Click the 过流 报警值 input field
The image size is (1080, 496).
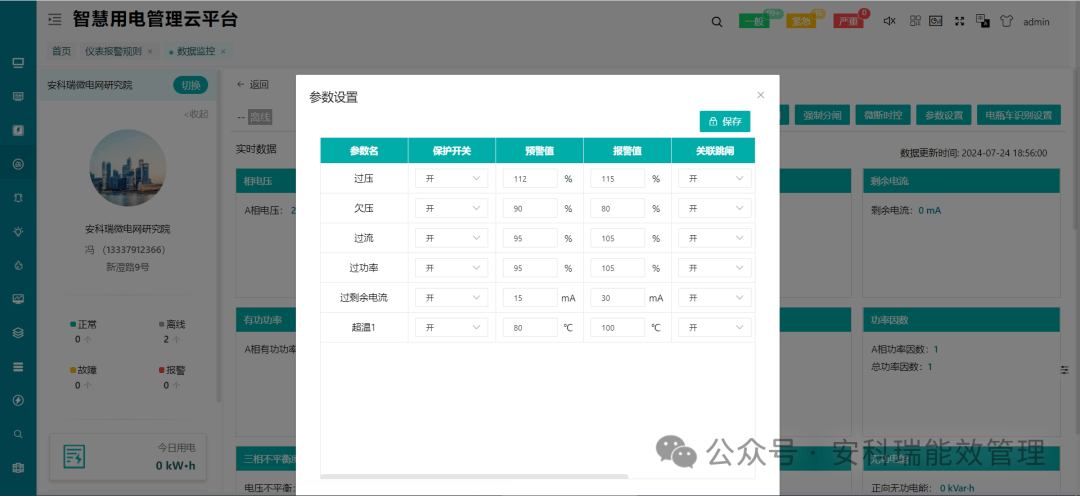click(618, 238)
